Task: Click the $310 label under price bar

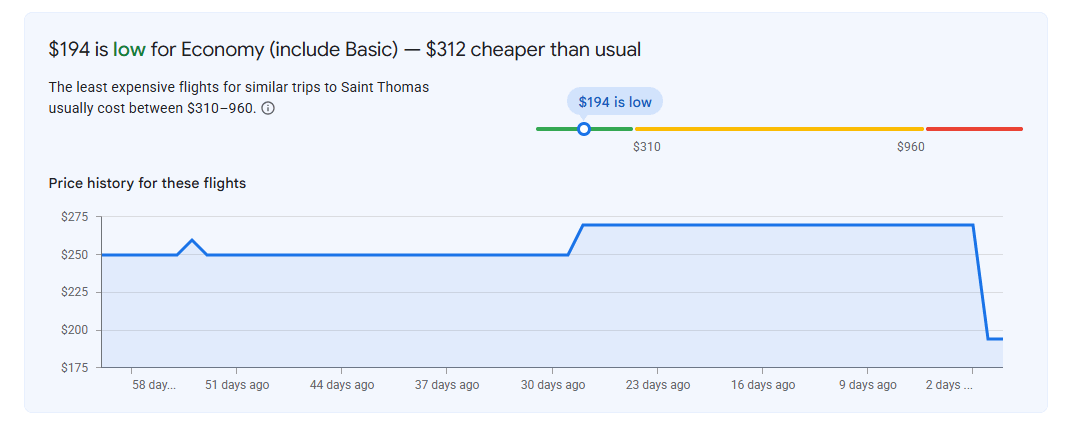Action: point(647,147)
